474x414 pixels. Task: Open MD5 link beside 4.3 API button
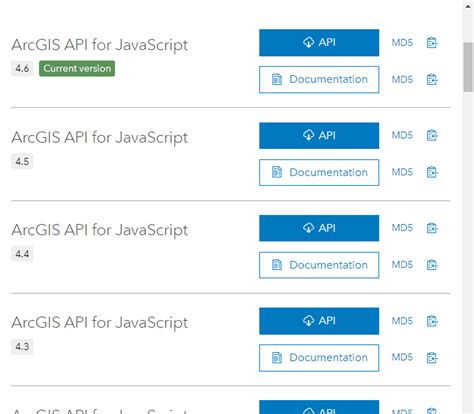coord(402,321)
